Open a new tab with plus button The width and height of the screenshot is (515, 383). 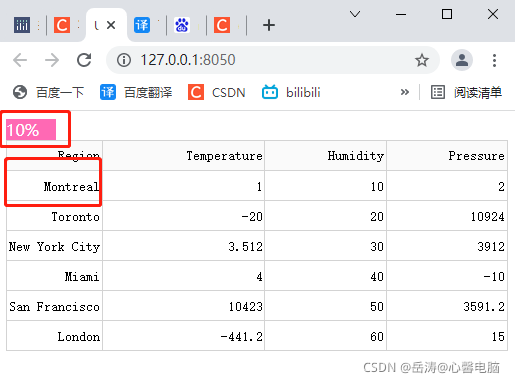pyautogui.click(x=269, y=25)
